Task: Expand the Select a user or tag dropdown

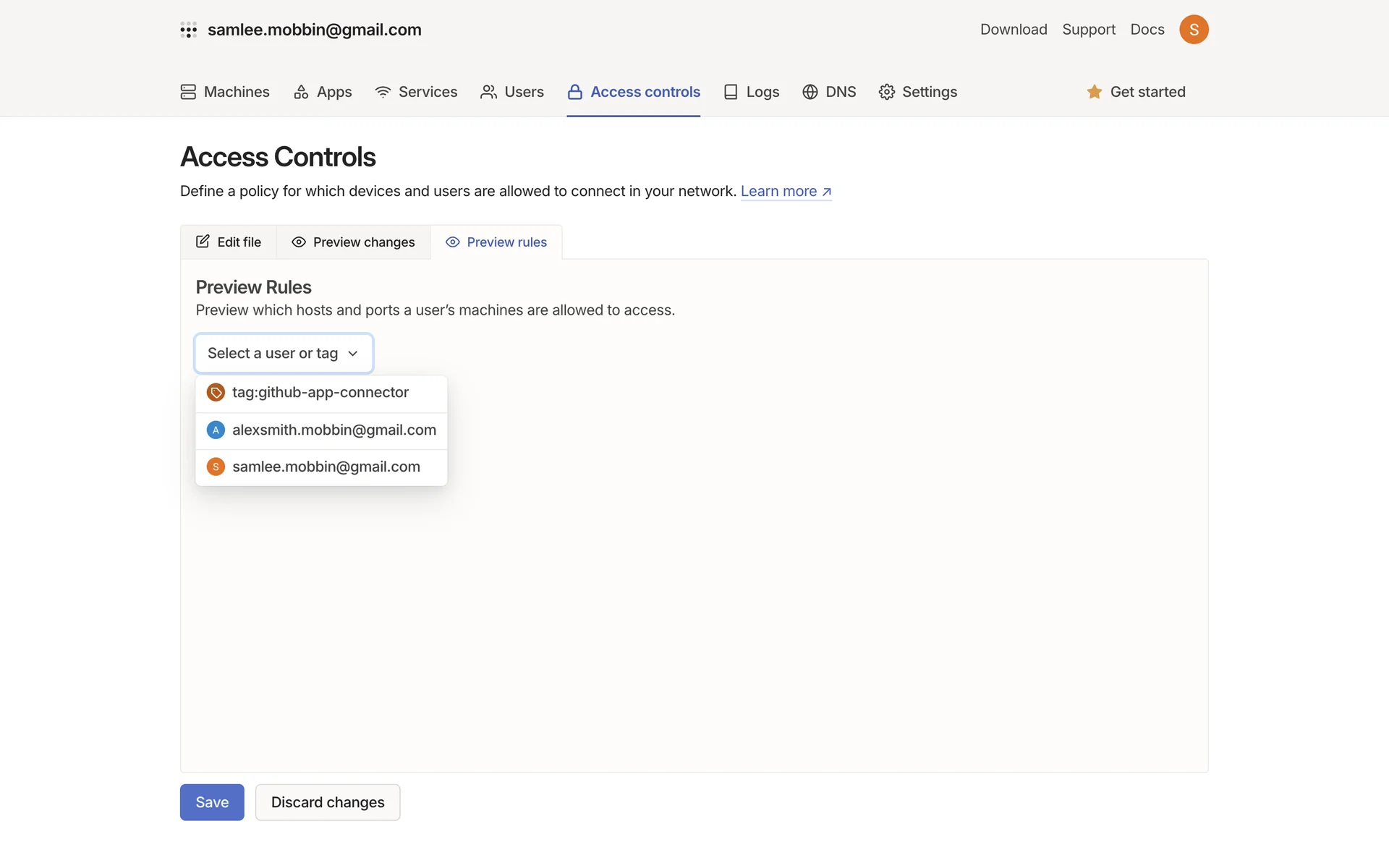Action: (x=284, y=353)
